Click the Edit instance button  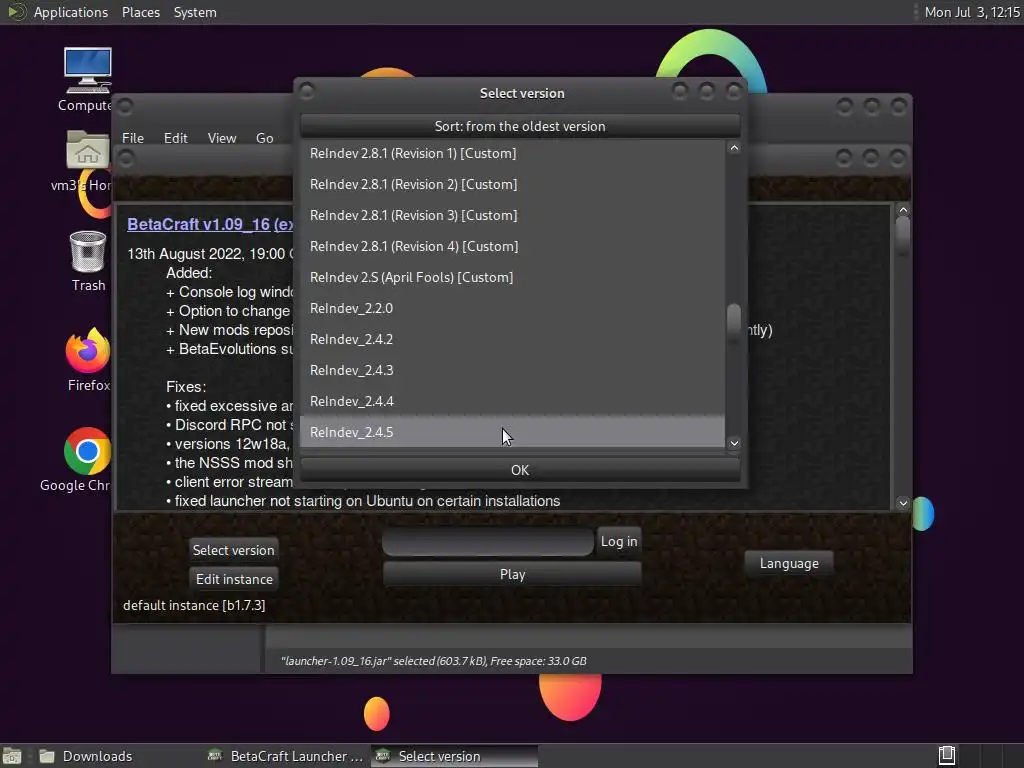click(x=234, y=579)
